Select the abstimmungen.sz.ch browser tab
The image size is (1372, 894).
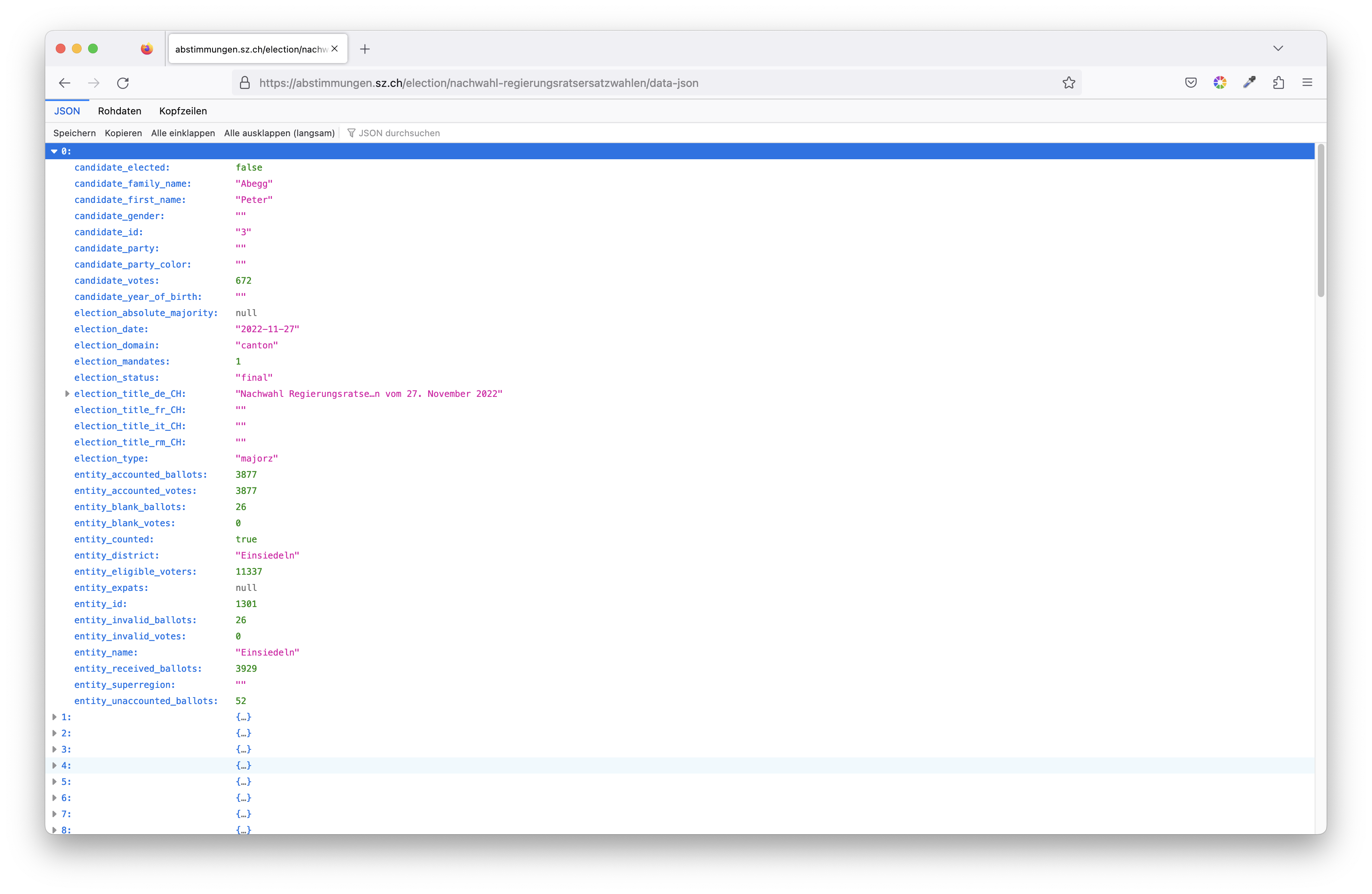pos(258,49)
